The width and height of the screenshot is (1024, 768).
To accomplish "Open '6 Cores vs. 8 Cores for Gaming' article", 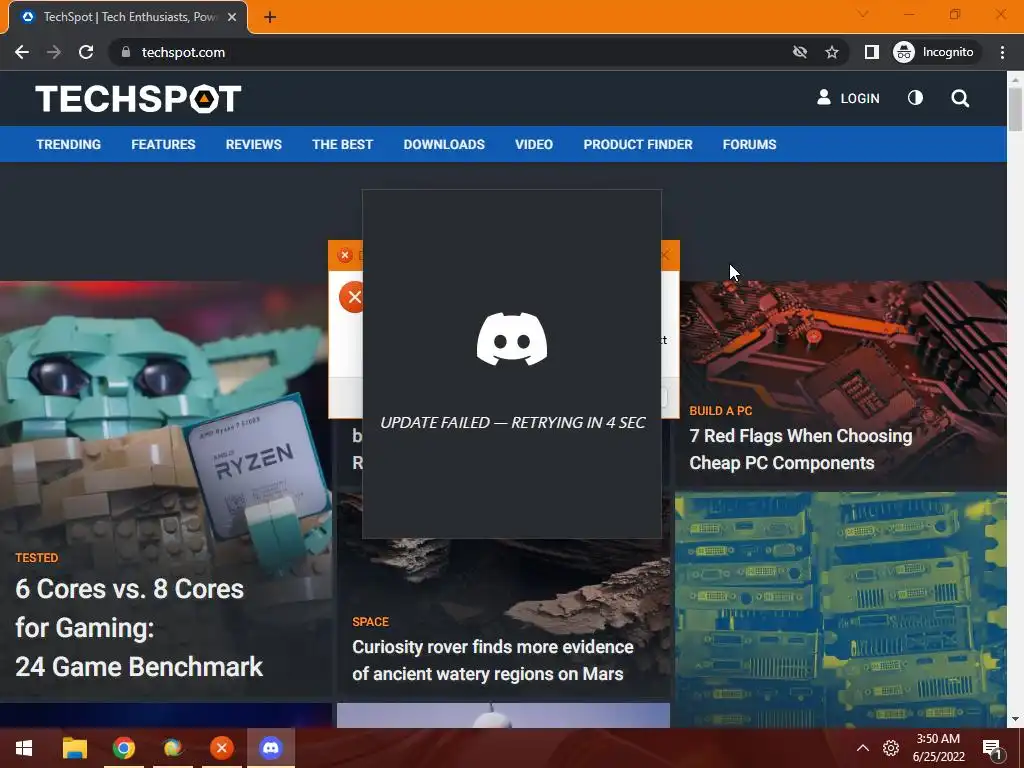I will (138, 628).
